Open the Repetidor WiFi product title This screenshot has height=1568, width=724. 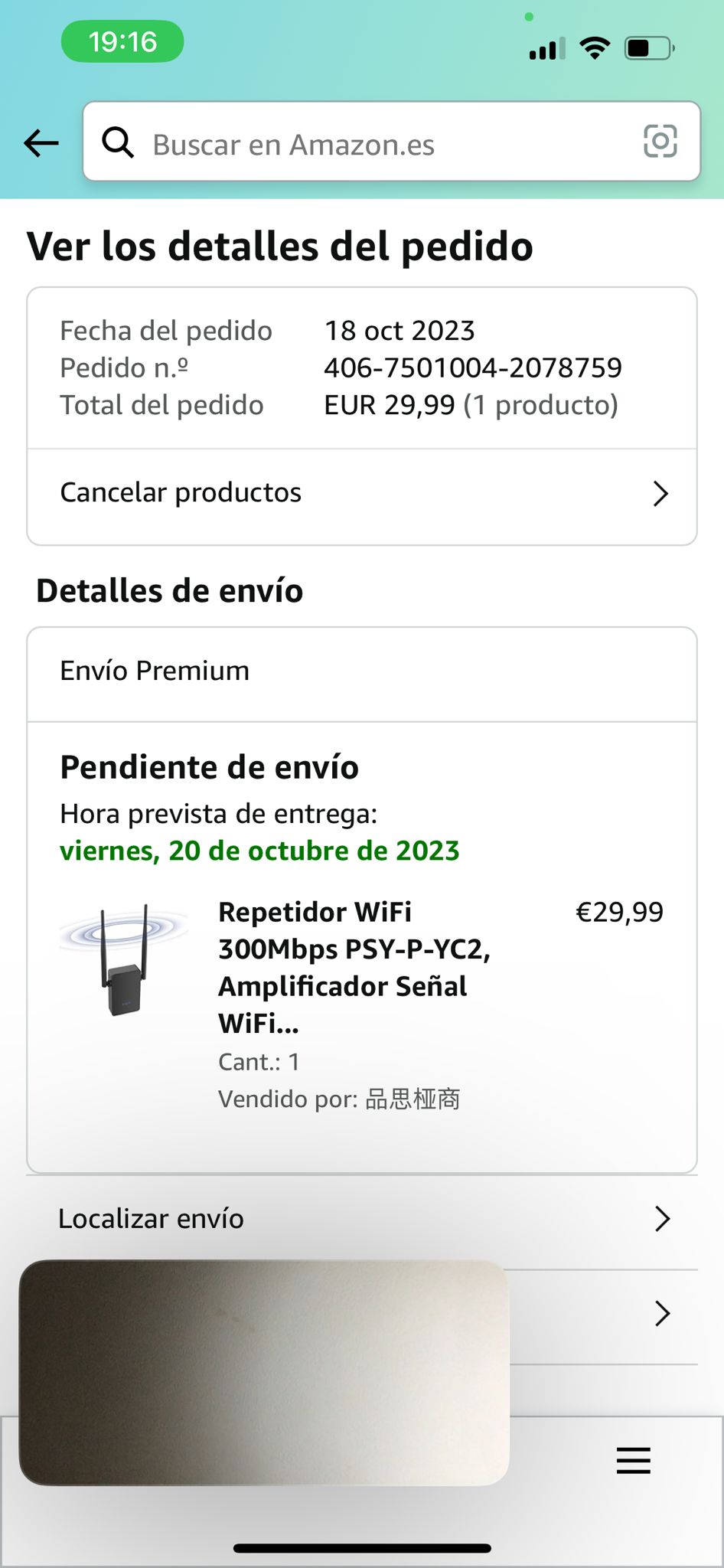point(354,967)
